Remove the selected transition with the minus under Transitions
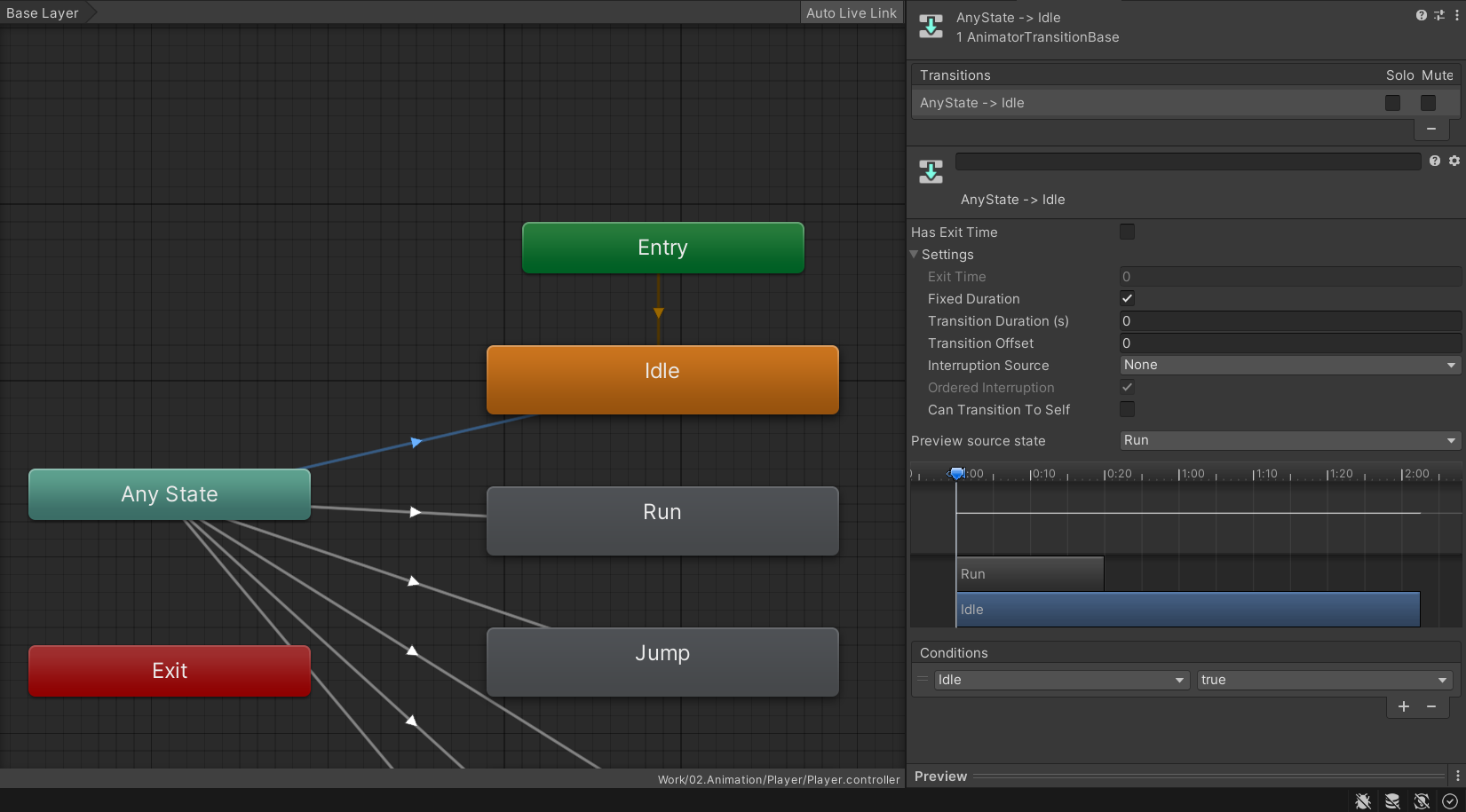1466x812 pixels. 1431,130
